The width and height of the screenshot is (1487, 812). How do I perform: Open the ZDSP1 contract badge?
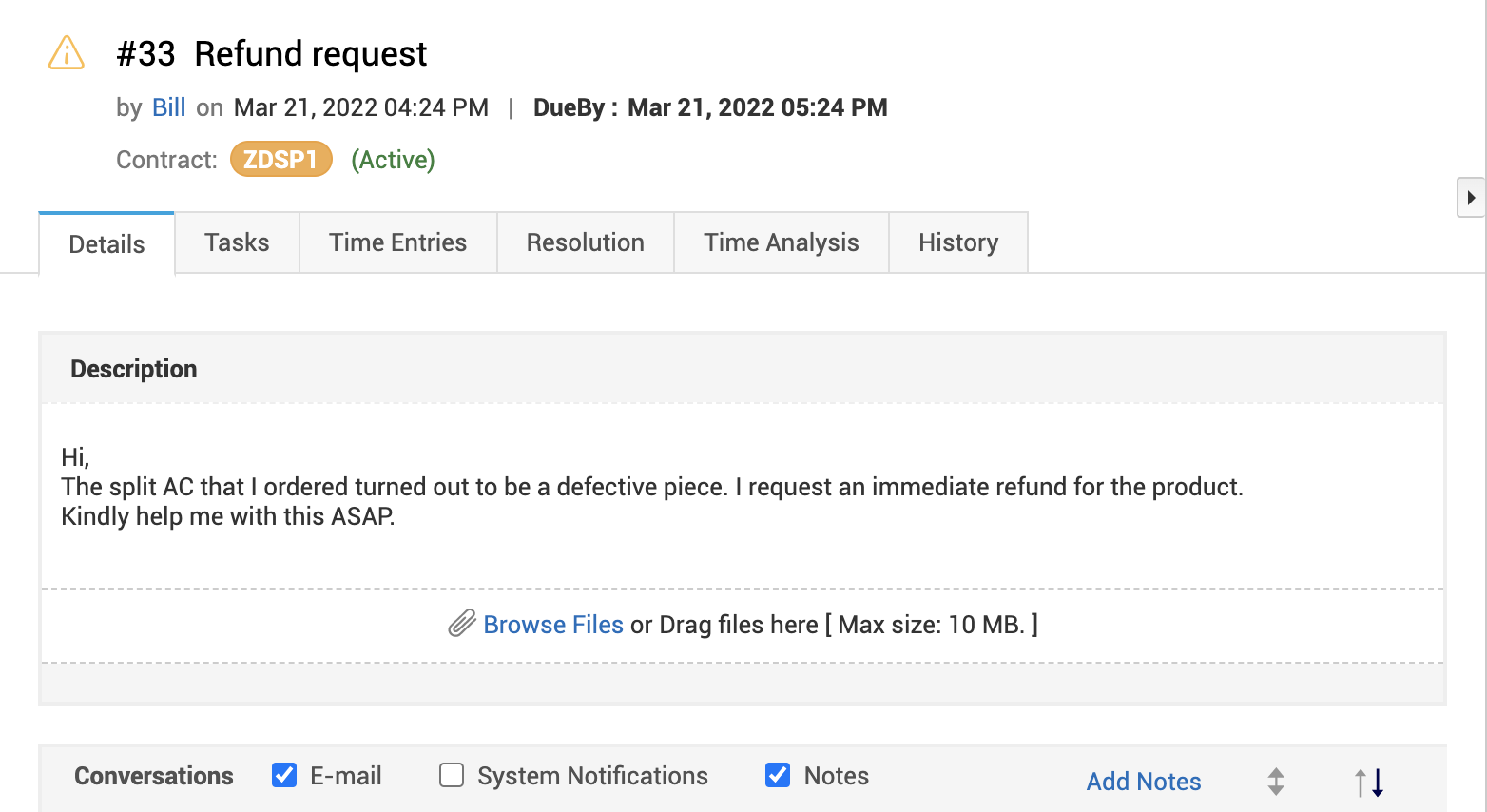(280, 160)
